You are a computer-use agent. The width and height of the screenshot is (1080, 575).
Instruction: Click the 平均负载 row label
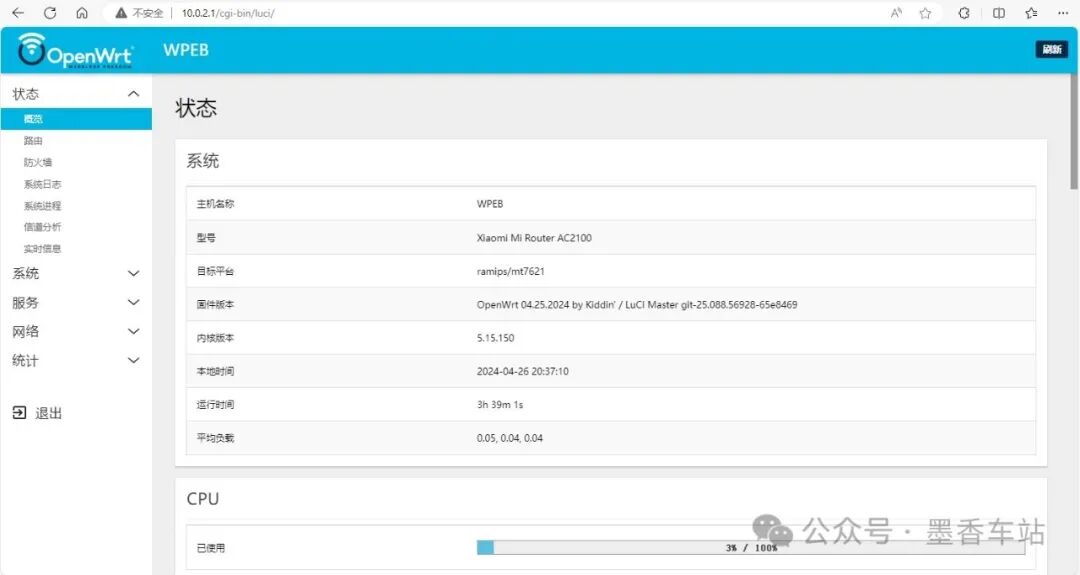tap(215, 438)
